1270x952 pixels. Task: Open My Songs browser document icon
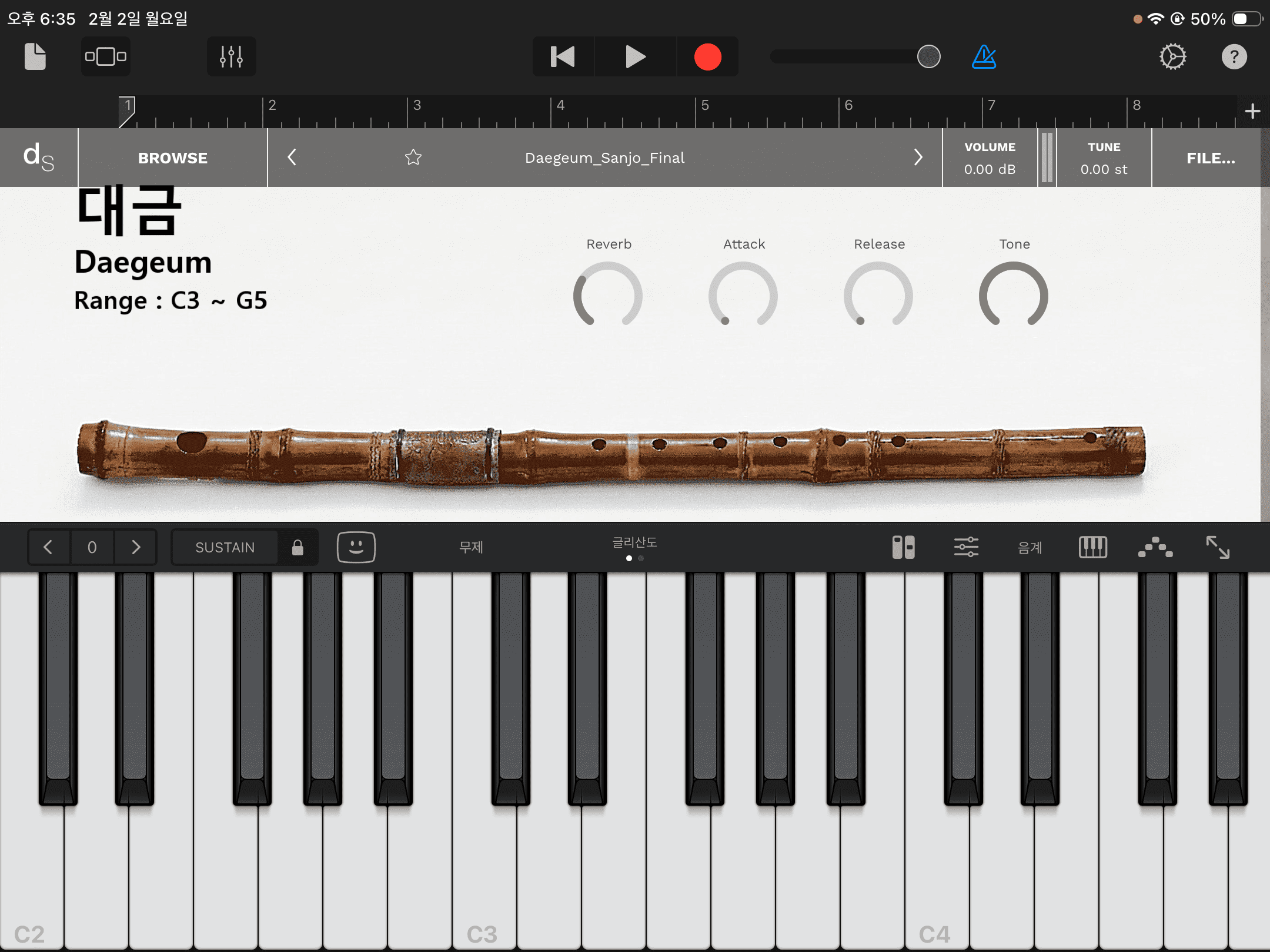[x=35, y=57]
